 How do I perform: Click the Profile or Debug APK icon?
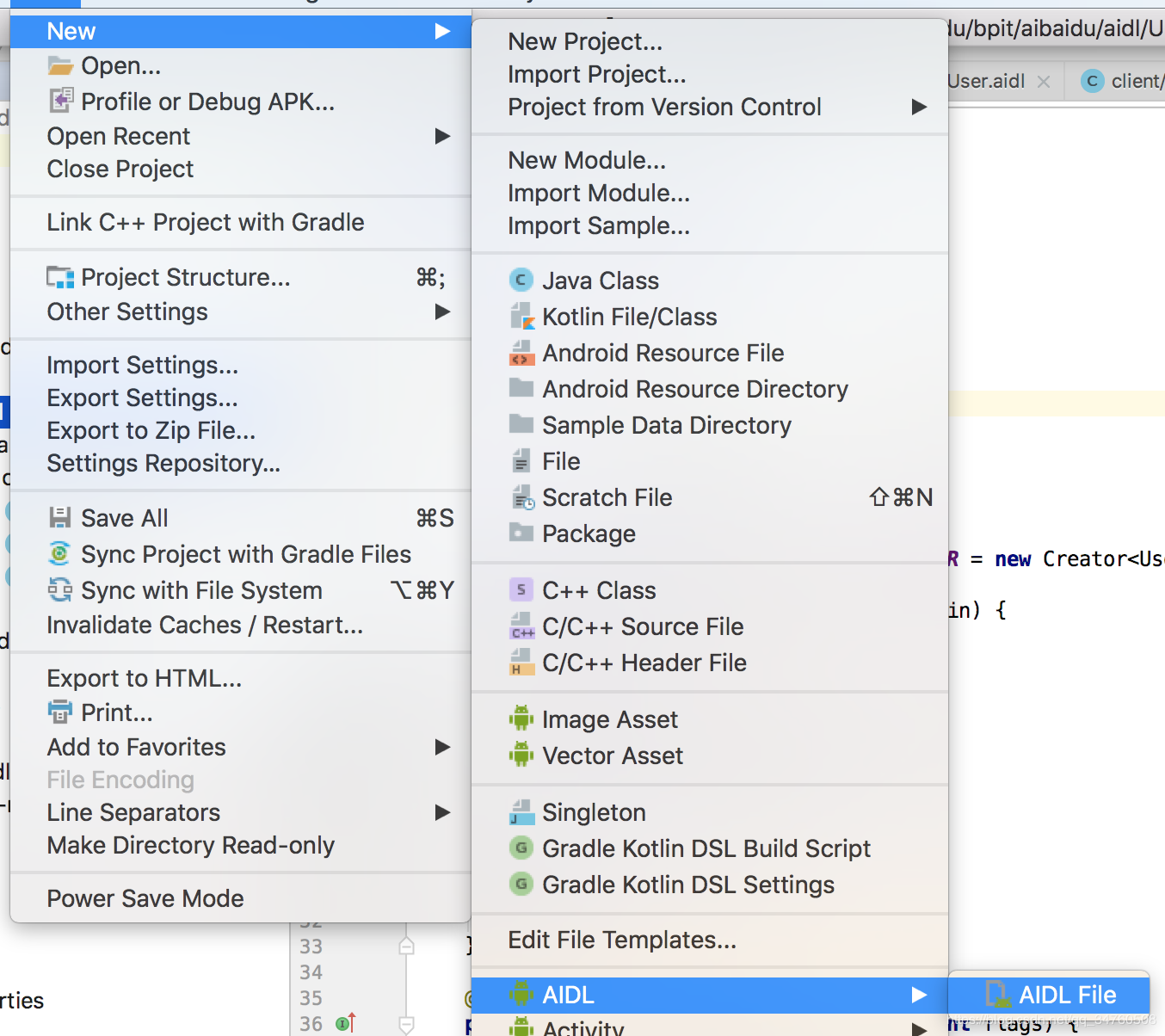(x=60, y=101)
